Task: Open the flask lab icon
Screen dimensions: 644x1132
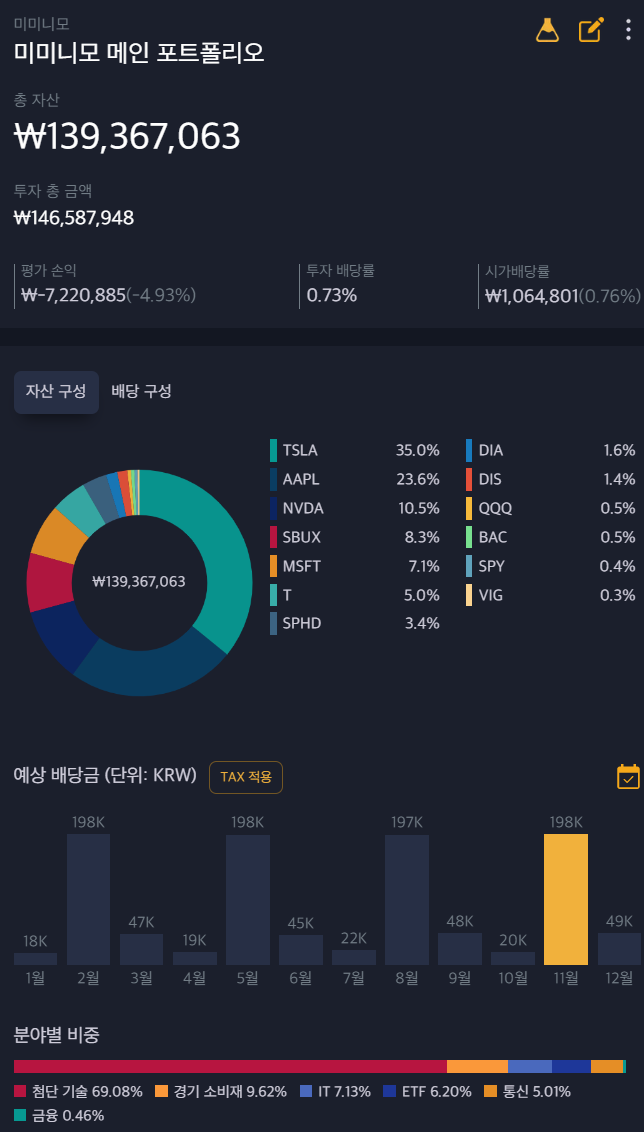Action: (547, 30)
